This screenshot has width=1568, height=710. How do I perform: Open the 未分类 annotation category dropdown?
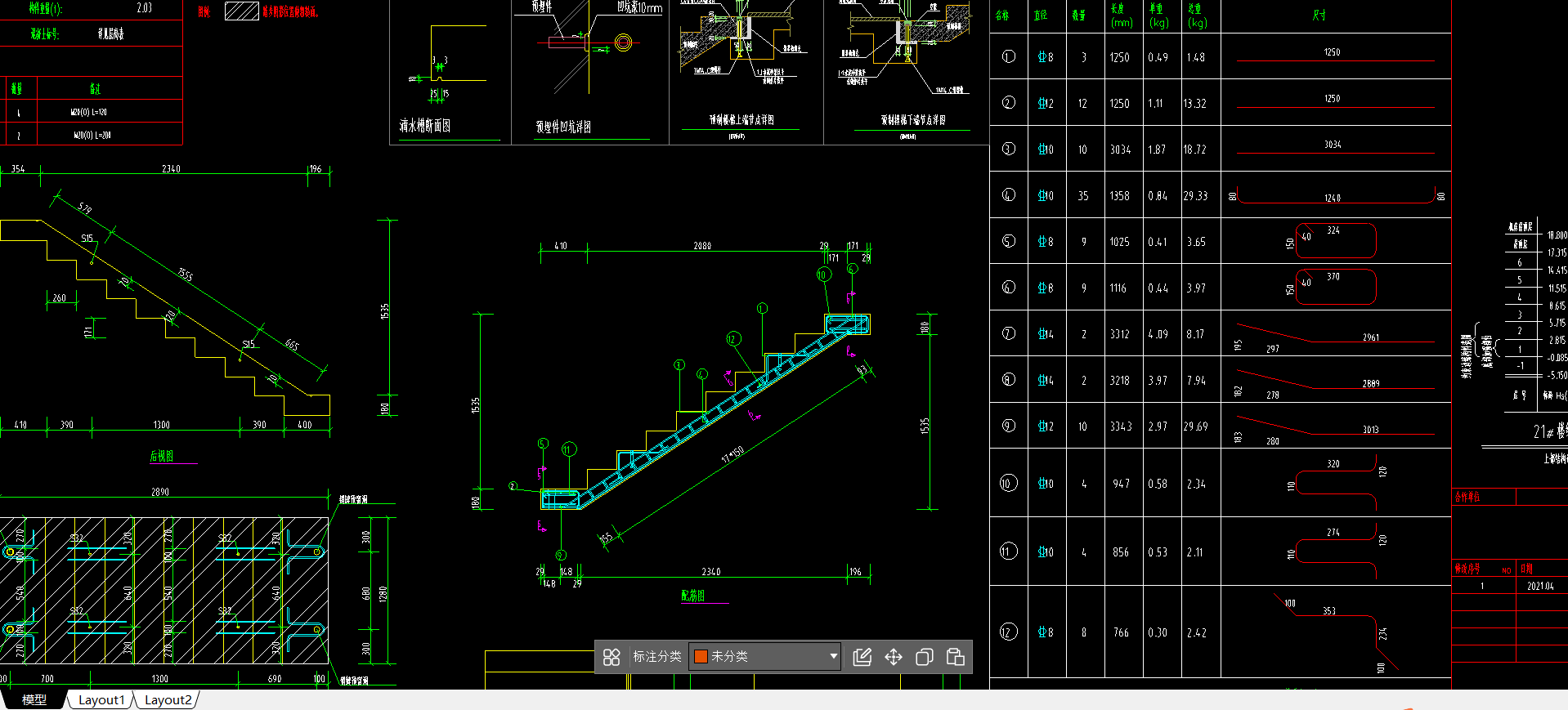pyautogui.click(x=765, y=656)
